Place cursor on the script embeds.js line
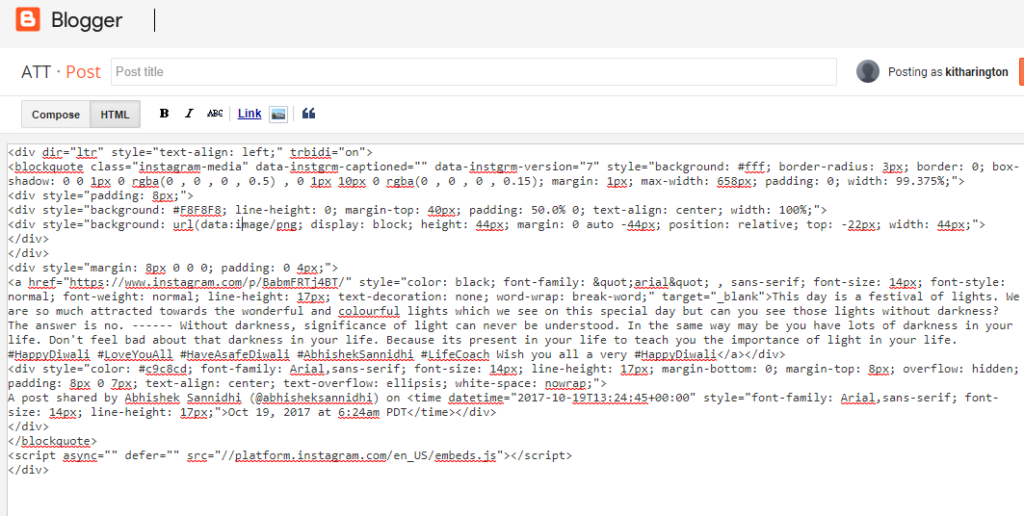Viewport: 1024px width, 516px height. point(290,455)
